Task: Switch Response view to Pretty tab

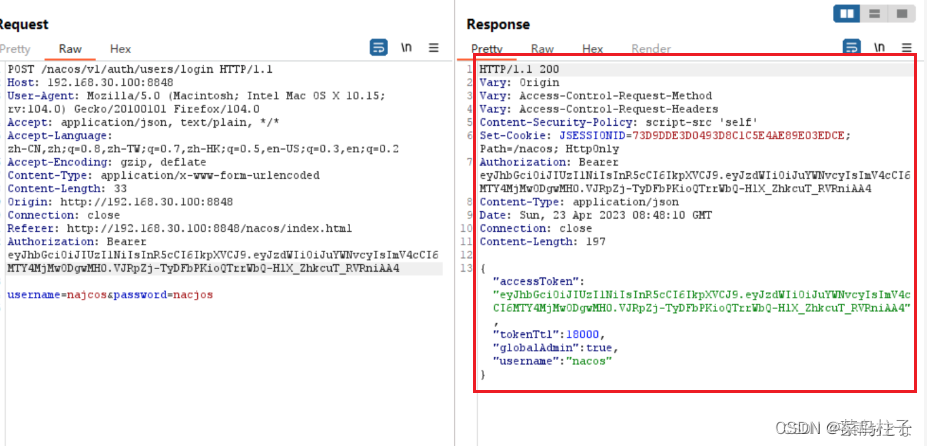Action: click(x=487, y=49)
